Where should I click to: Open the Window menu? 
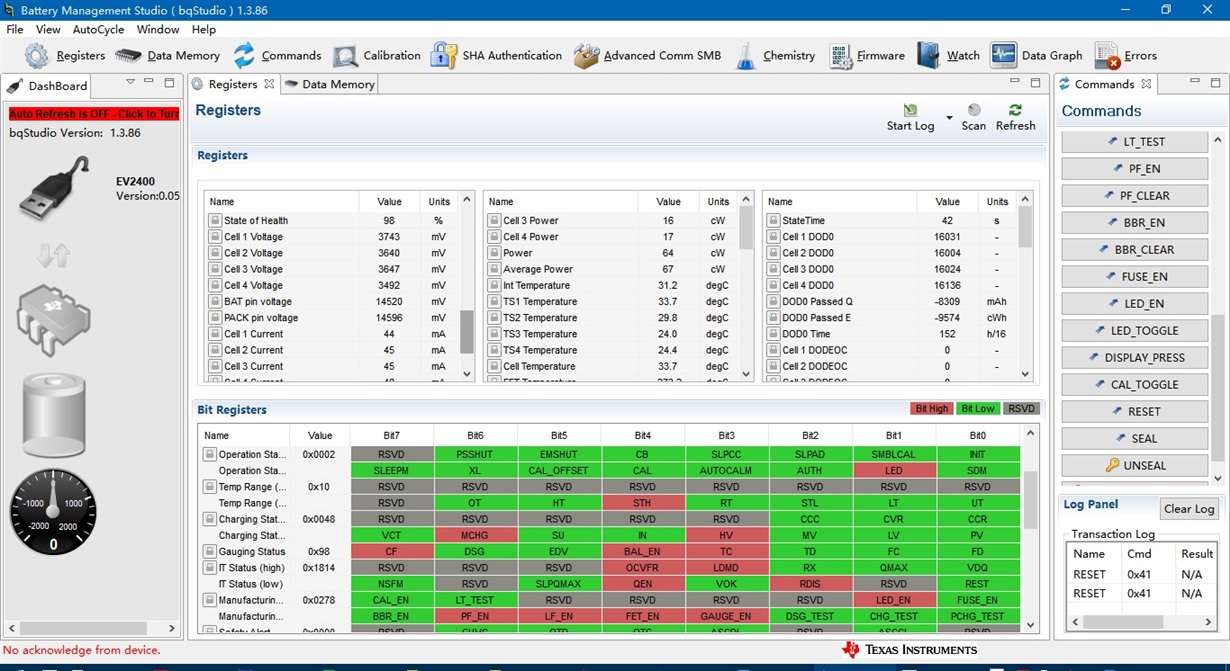158,30
